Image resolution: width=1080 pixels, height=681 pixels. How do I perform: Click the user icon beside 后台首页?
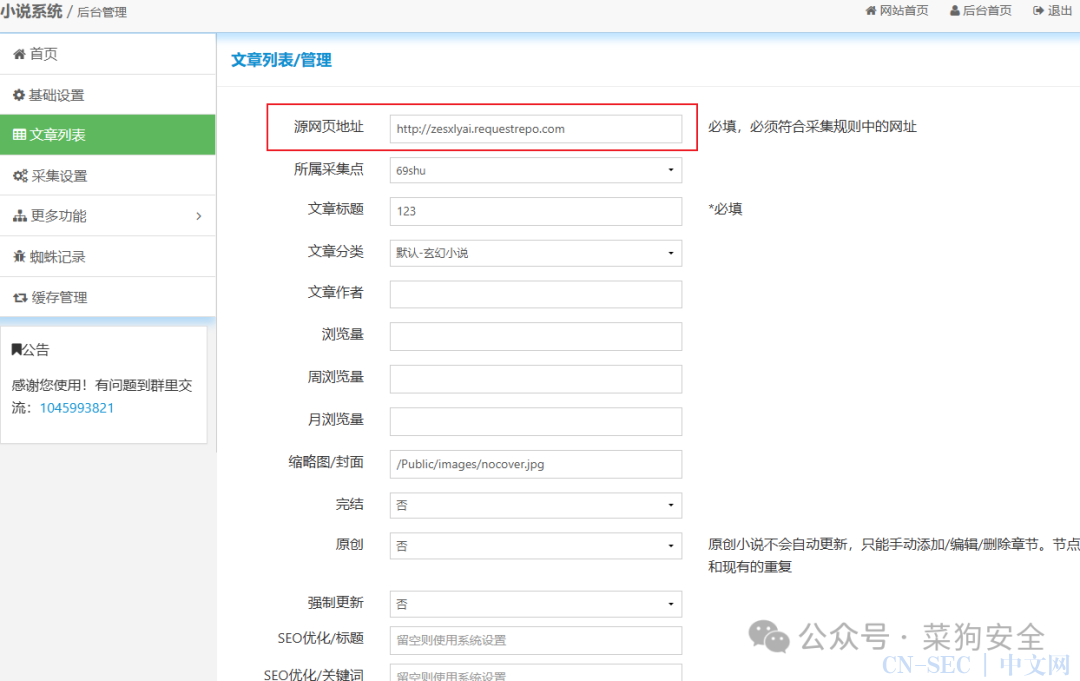pyautogui.click(x=955, y=10)
